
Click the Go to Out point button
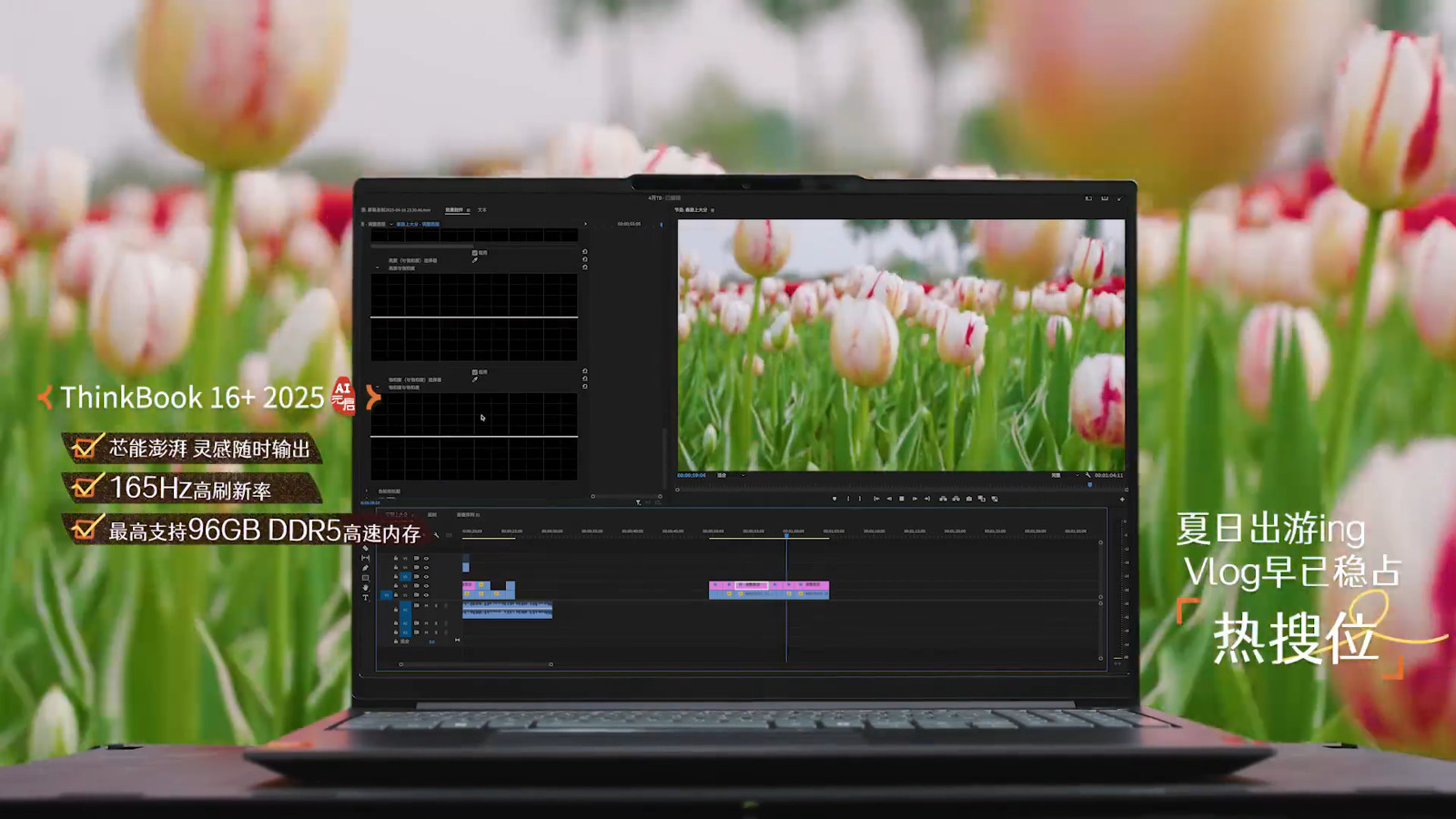click(x=927, y=499)
